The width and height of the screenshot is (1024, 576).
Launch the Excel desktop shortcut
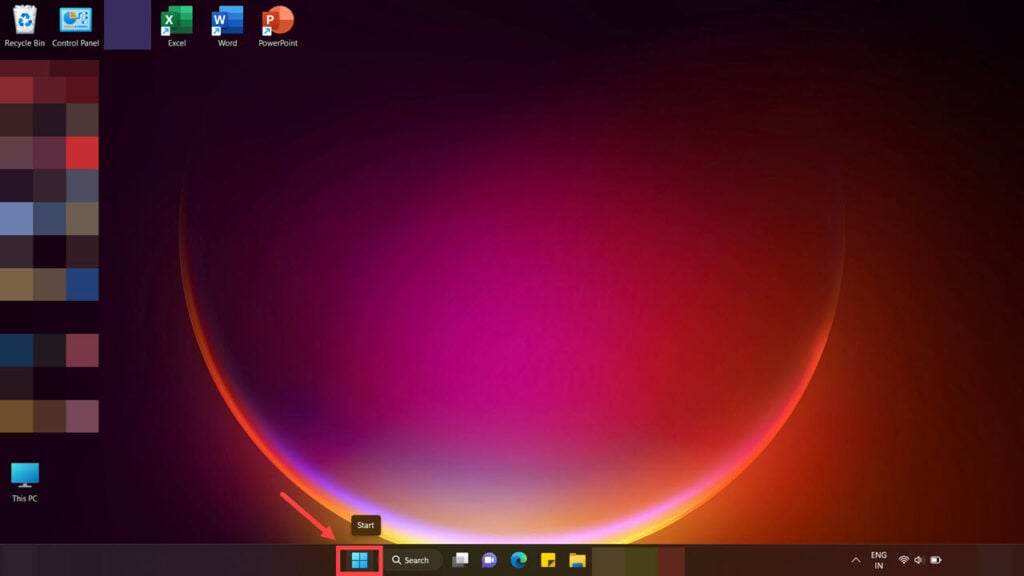[x=177, y=26]
